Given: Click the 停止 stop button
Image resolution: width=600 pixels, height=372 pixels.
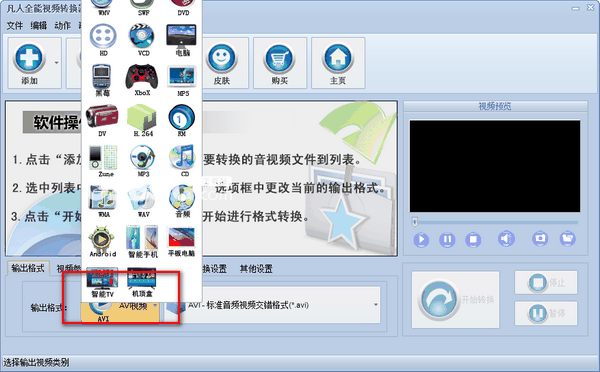Looking at the screenshot, I should (x=546, y=282).
